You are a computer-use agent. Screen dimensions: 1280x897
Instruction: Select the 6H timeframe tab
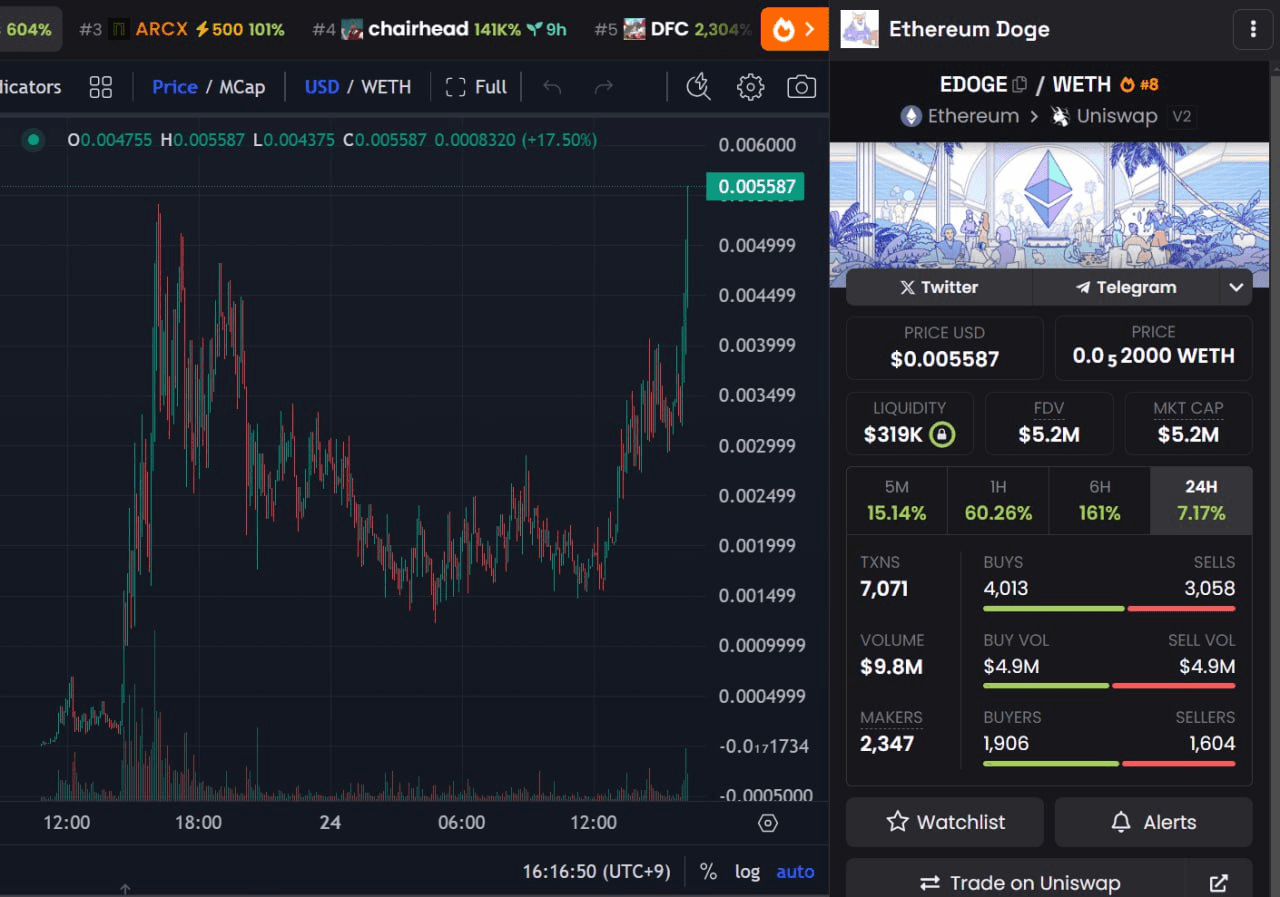(1099, 500)
